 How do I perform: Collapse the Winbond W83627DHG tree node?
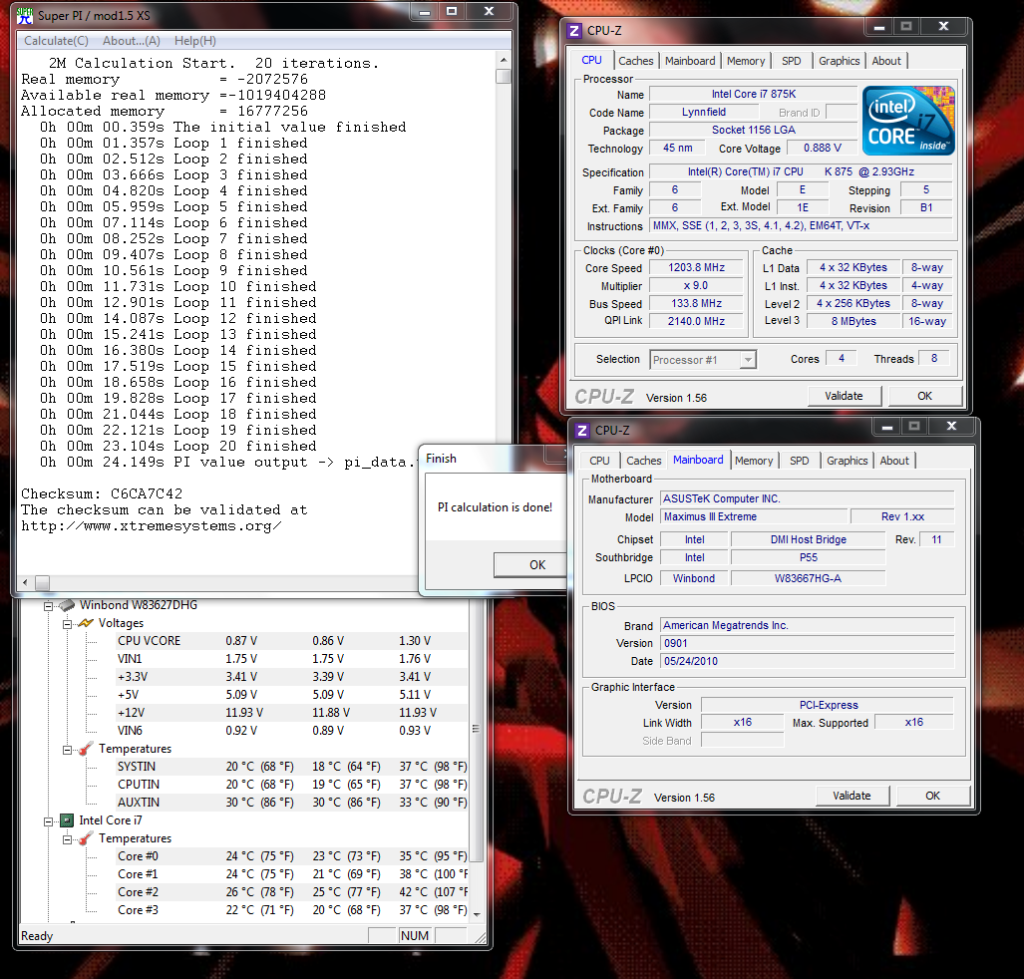point(48,605)
